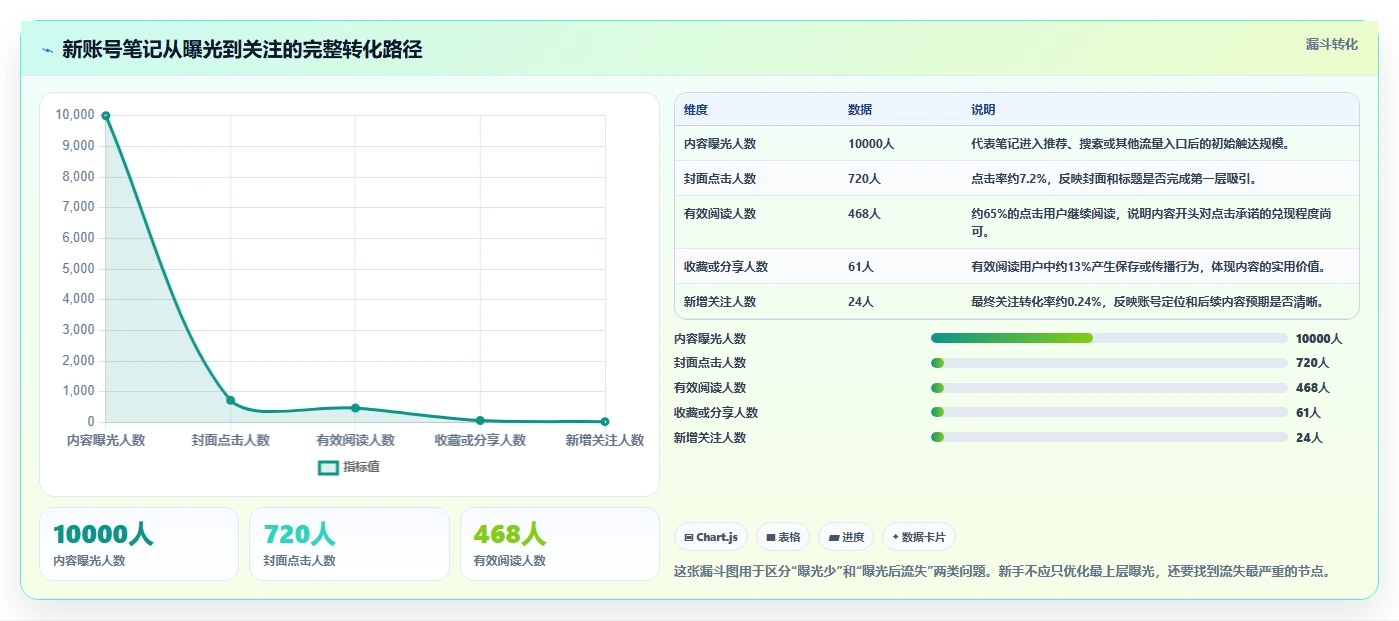Screen dimensions: 1399x621
Task: Click the 有效阅读人数 data point on the chart
Action: (355, 408)
